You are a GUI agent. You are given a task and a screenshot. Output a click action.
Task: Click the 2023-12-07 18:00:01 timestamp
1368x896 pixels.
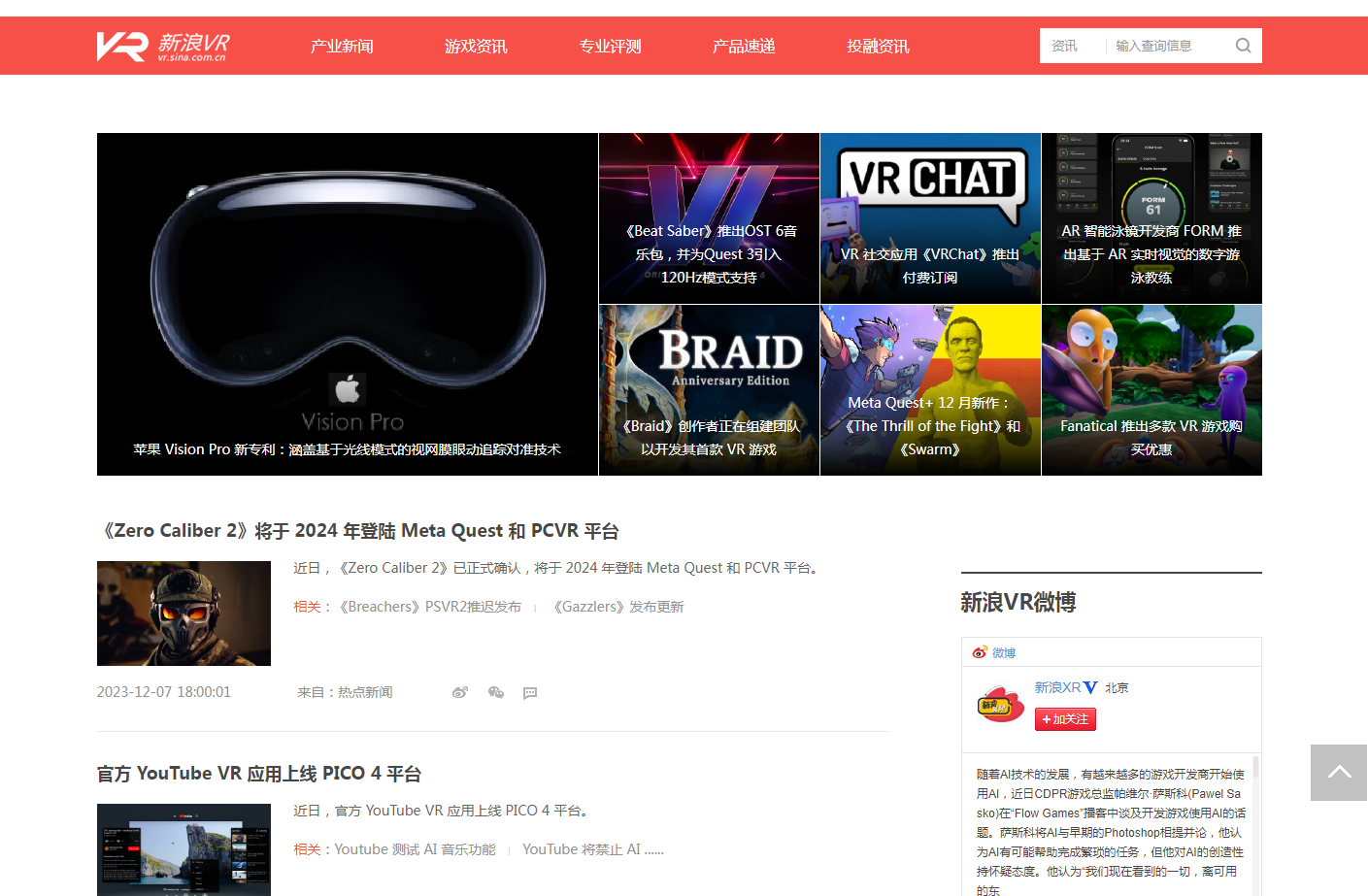[164, 692]
